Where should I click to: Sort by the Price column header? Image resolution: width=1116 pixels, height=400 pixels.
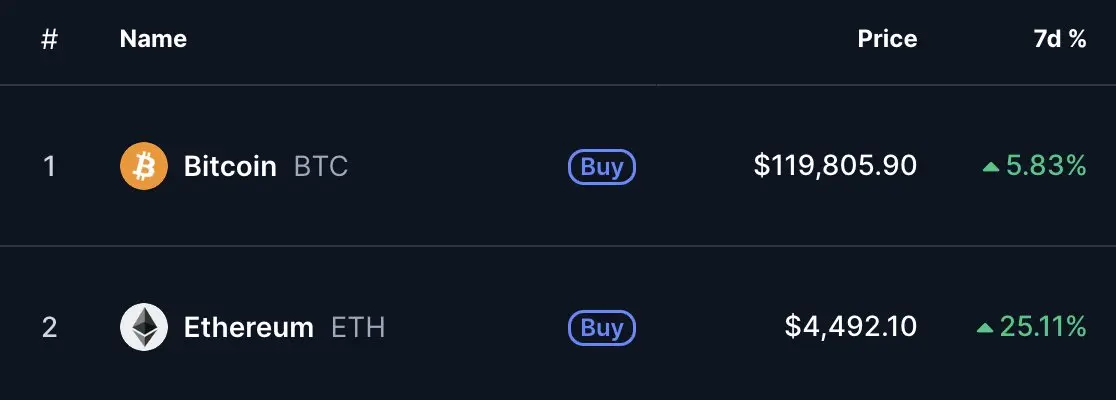click(887, 39)
